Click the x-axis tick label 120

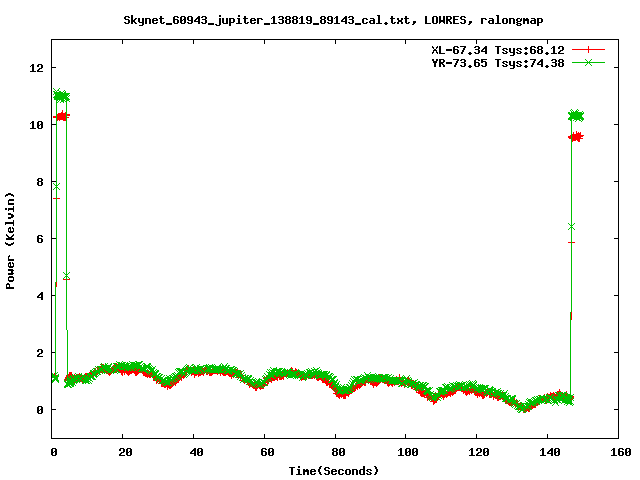pos(479,452)
